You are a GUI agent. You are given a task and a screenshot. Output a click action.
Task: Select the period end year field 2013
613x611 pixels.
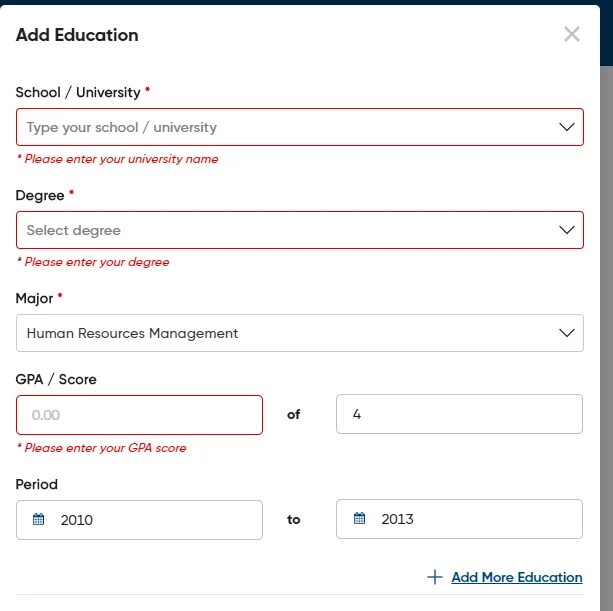[470, 520]
